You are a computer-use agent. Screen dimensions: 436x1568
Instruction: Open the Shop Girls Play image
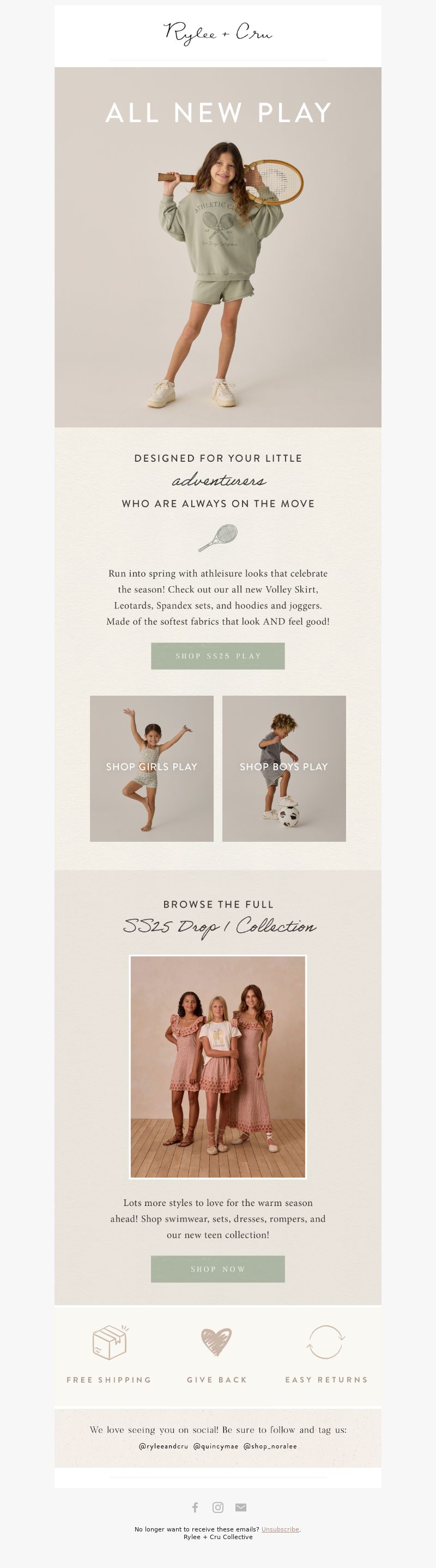(152, 769)
